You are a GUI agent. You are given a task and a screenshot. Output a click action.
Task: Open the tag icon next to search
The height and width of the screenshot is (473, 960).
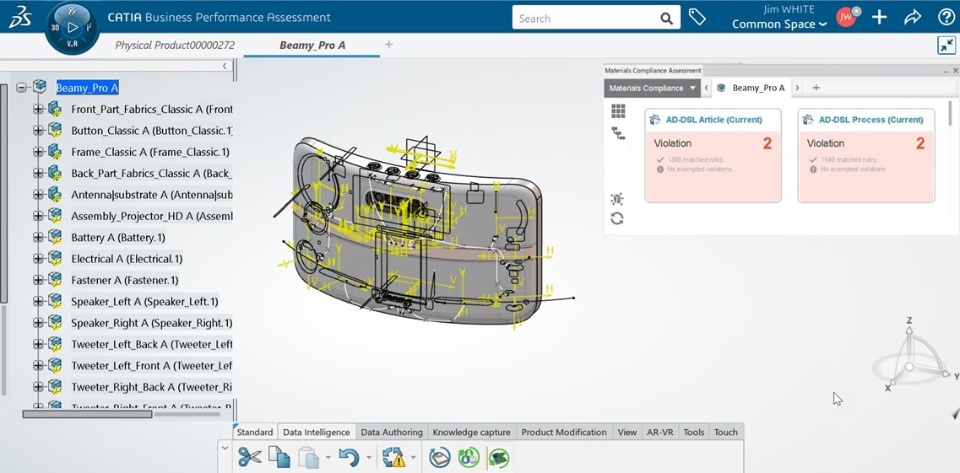(697, 17)
